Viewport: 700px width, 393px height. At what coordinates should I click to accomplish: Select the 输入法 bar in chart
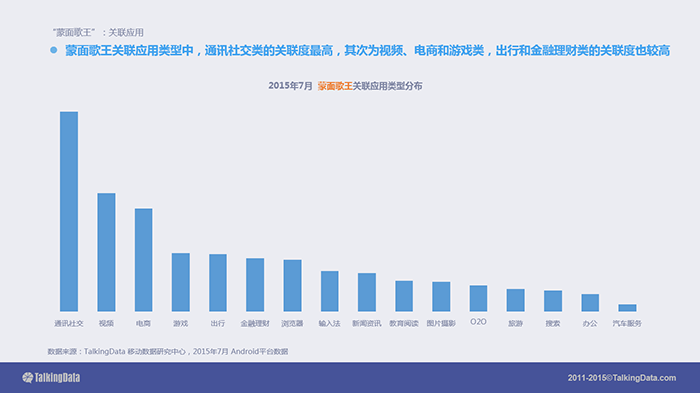[x=329, y=291]
